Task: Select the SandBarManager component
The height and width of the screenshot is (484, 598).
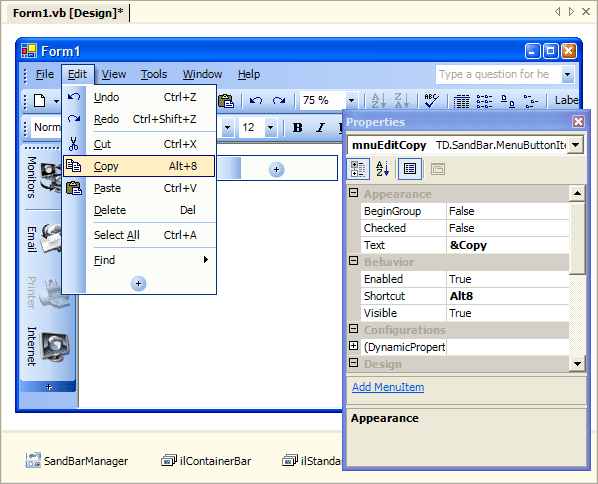Action: (77, 461)
